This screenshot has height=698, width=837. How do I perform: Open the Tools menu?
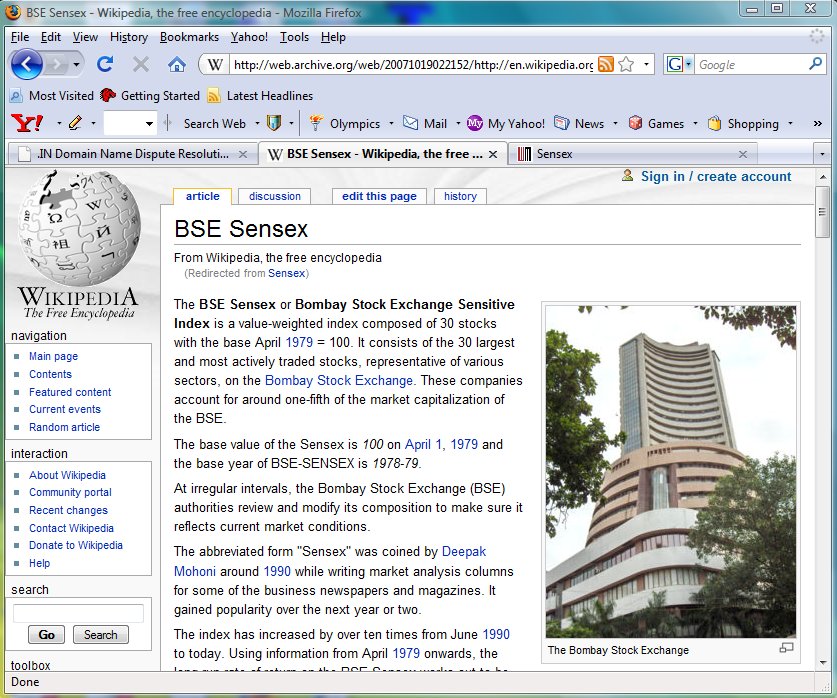click(x=295, y=37)
